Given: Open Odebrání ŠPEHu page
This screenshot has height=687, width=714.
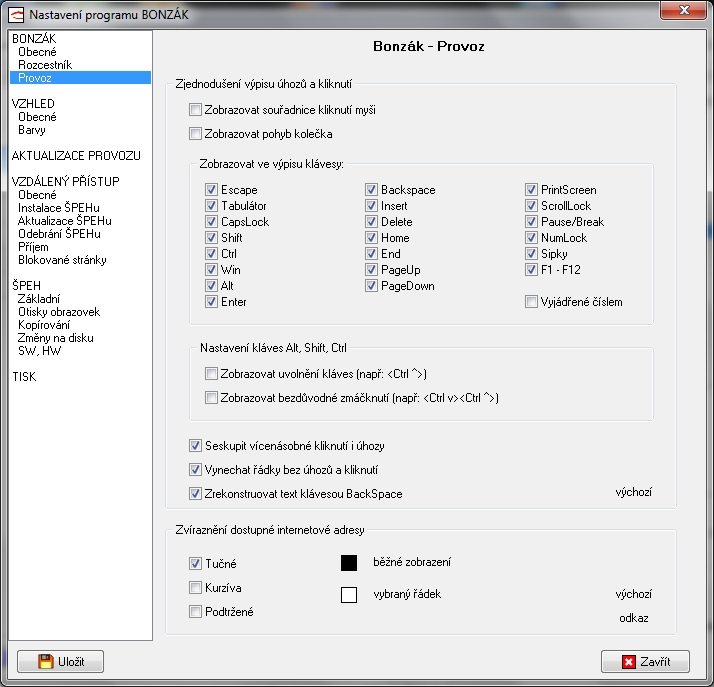Looking at the screenshot, I should 59,234.
